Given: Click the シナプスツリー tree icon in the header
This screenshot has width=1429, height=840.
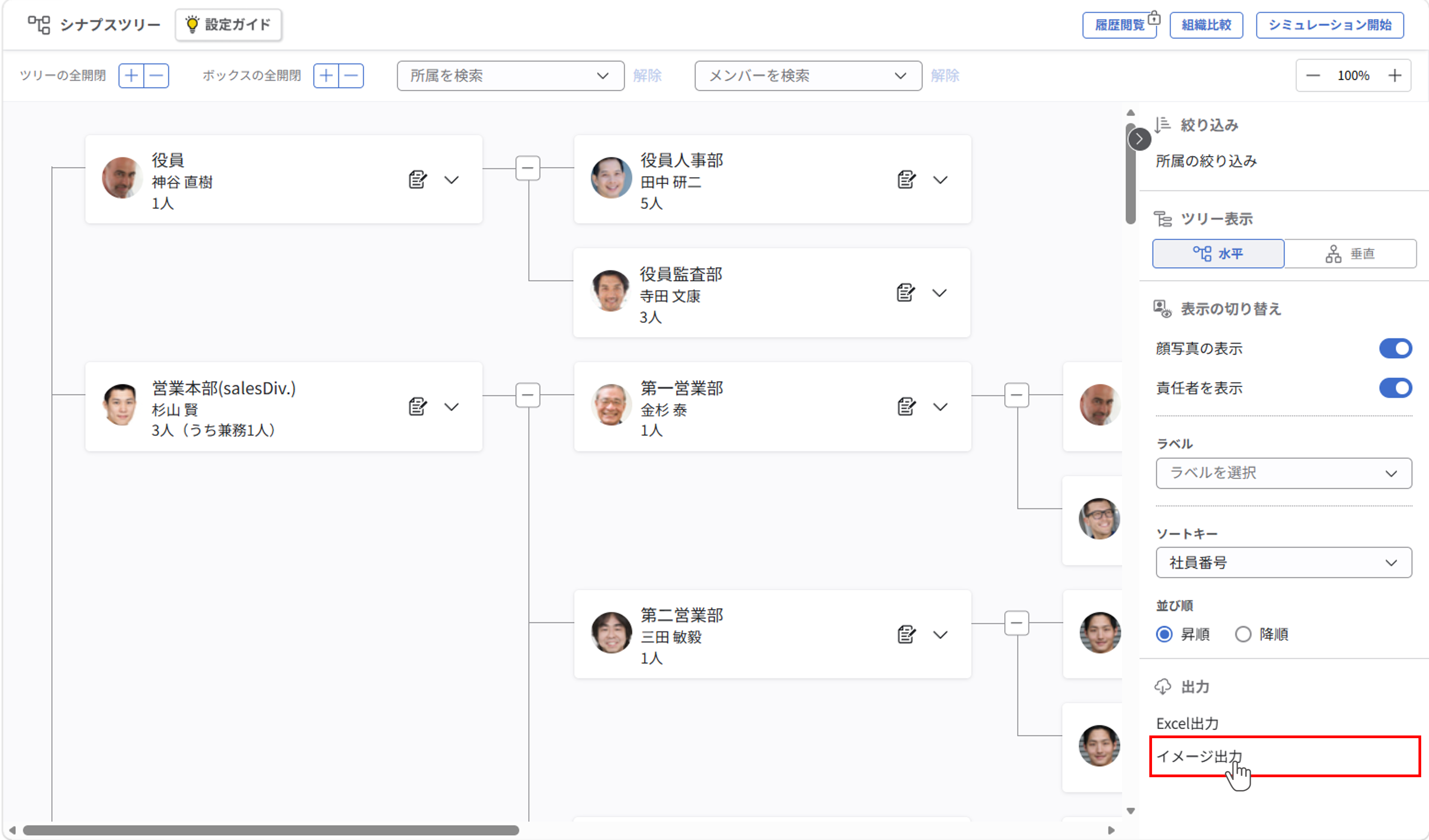Looking at the screenshot, I should coord(39,24).
